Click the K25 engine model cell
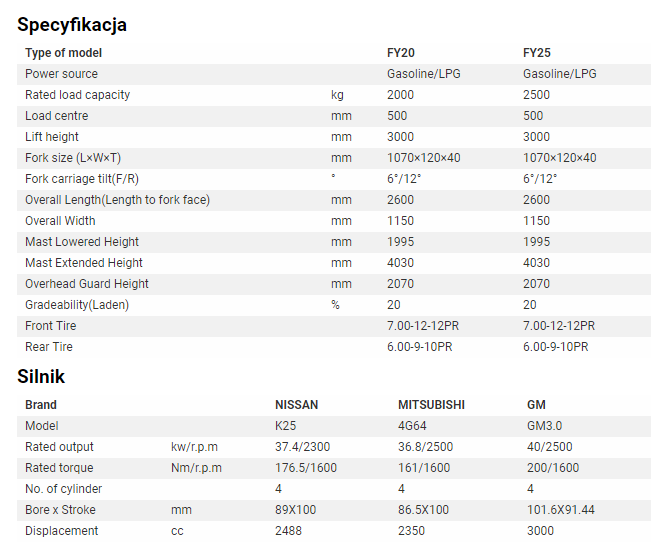Screen dimensions: 667x557 [x=285, y=426]
